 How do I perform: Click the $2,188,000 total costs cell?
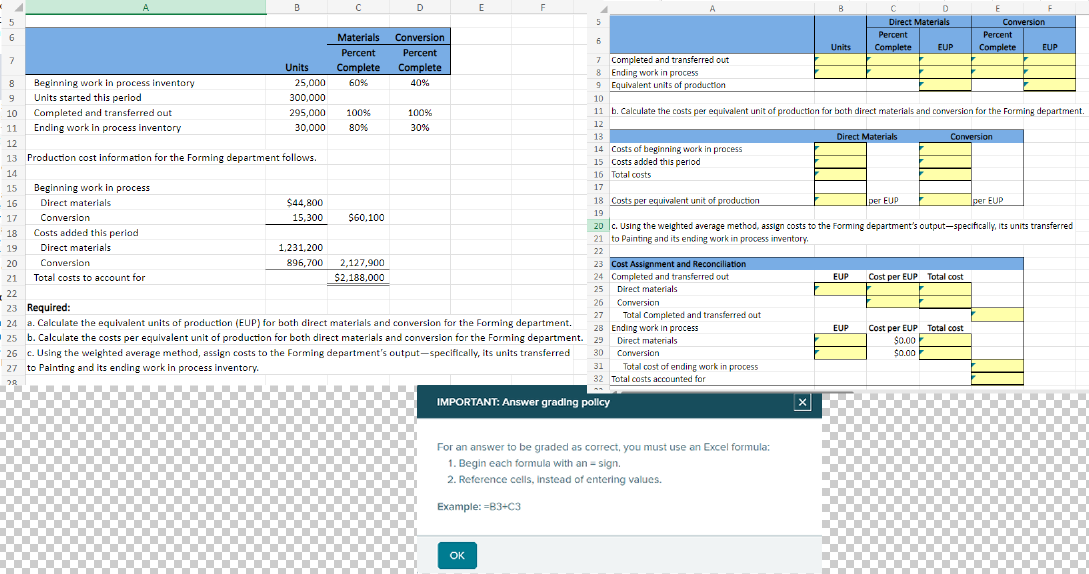tap(358, 278)
